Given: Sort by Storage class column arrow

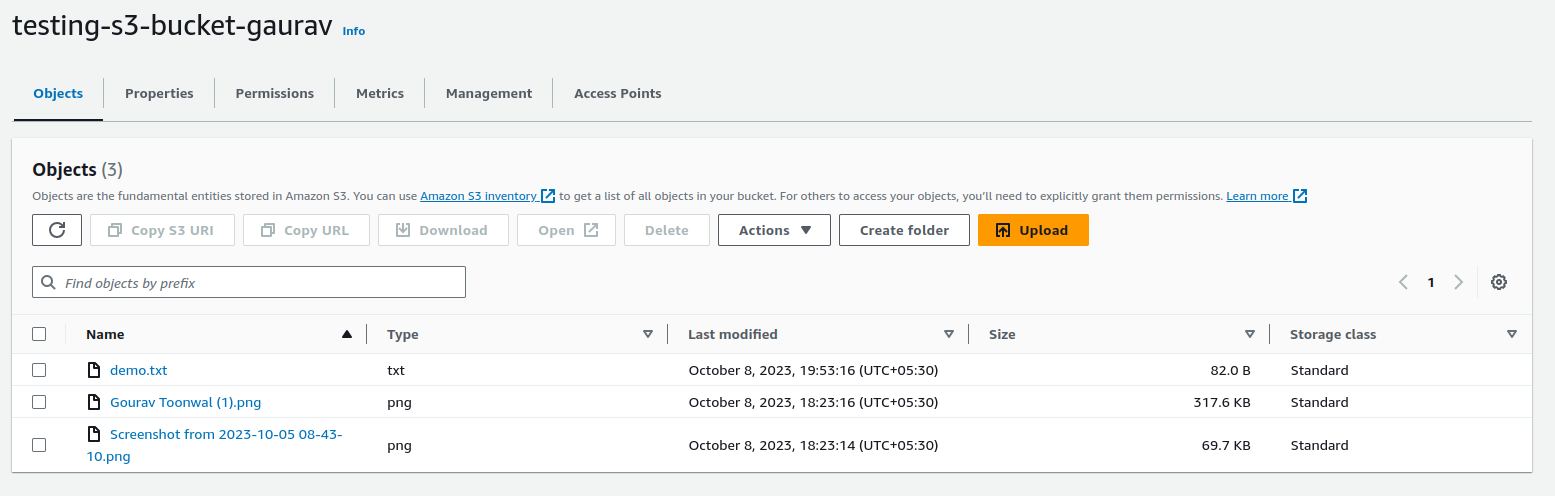Looking at the screenshot, I should [x=1512, y=334].
